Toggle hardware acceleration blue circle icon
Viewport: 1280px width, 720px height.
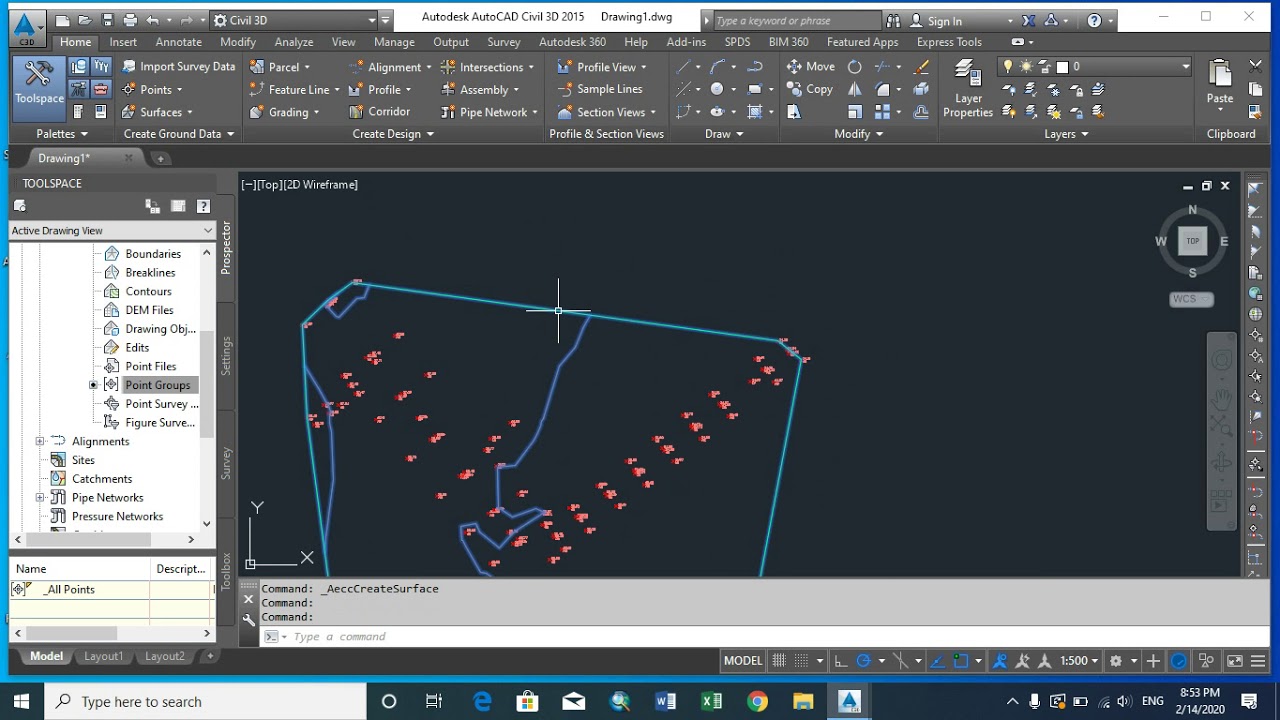(1179, 661)
